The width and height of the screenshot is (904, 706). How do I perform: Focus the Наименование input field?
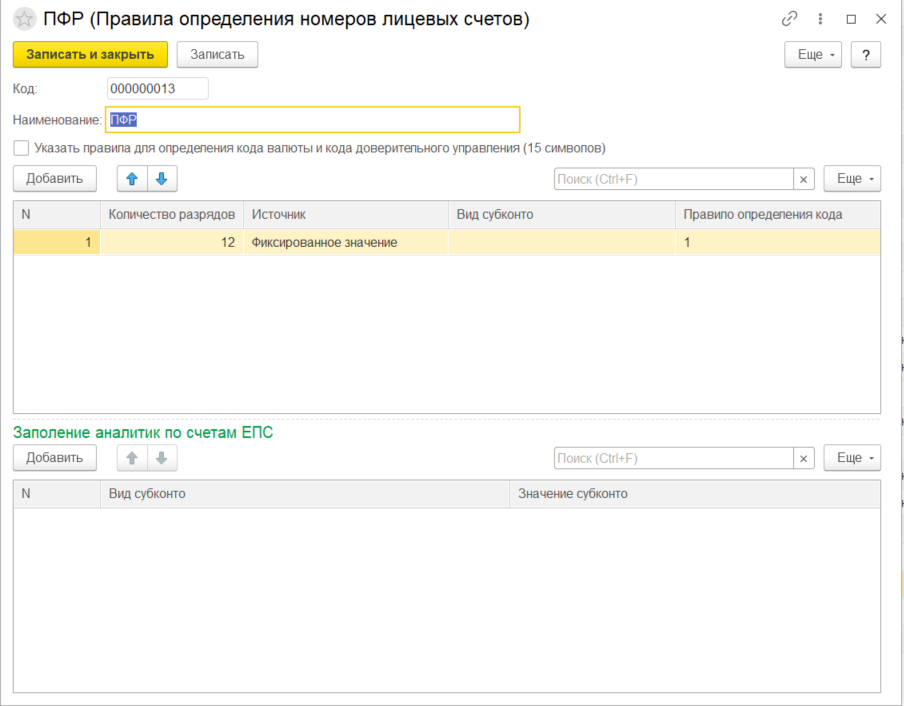coord(313,120)
